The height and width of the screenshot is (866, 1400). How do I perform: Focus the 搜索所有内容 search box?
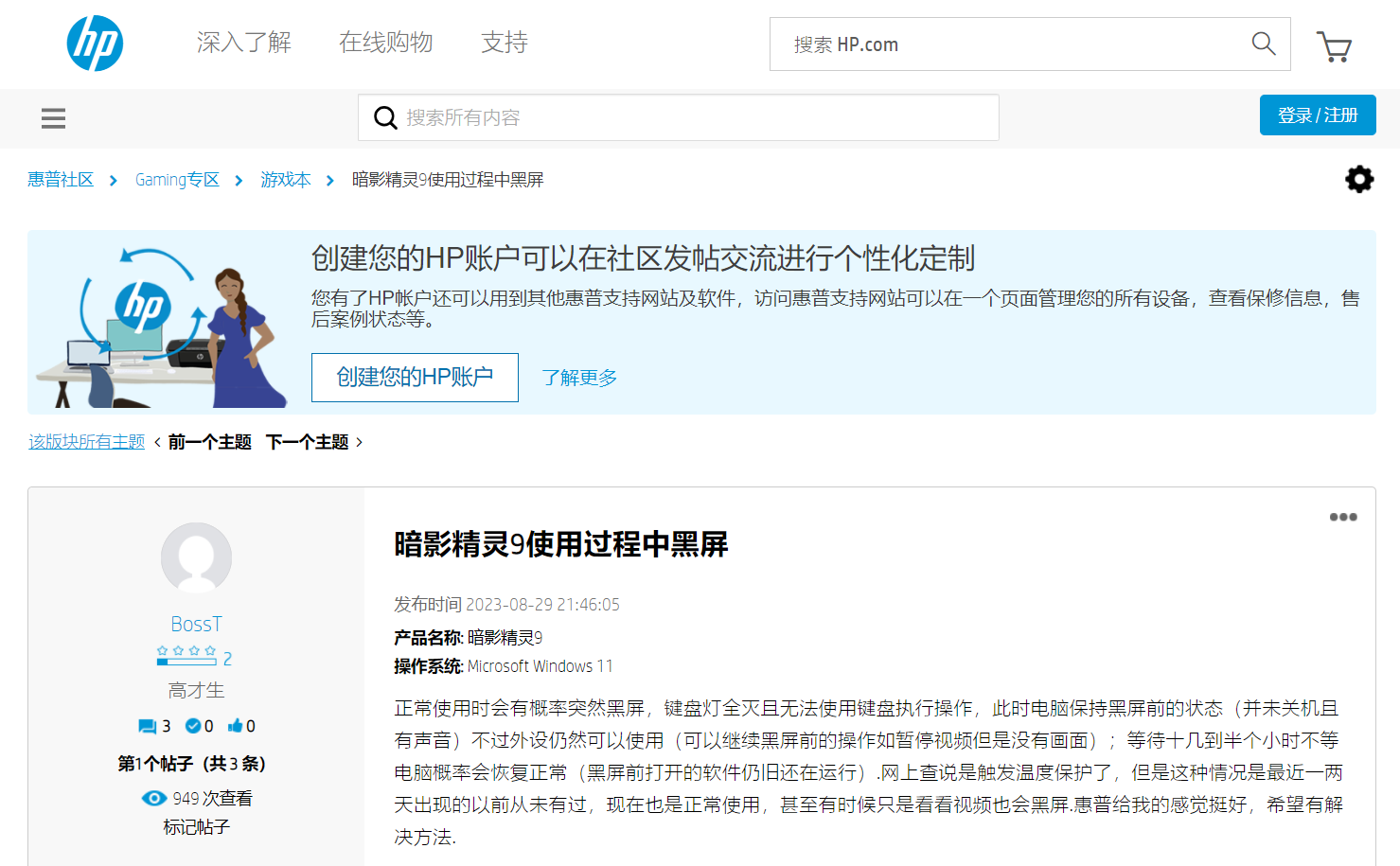click(x=679, y=117)
